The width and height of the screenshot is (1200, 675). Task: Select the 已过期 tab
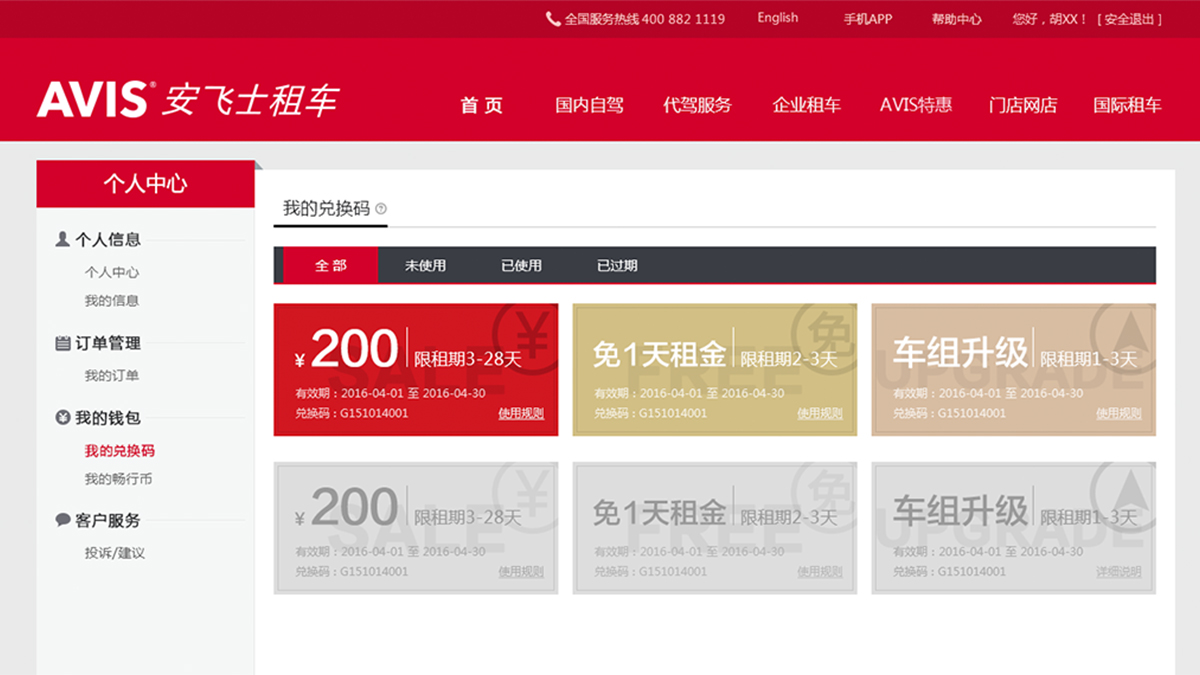coord(617,266)
